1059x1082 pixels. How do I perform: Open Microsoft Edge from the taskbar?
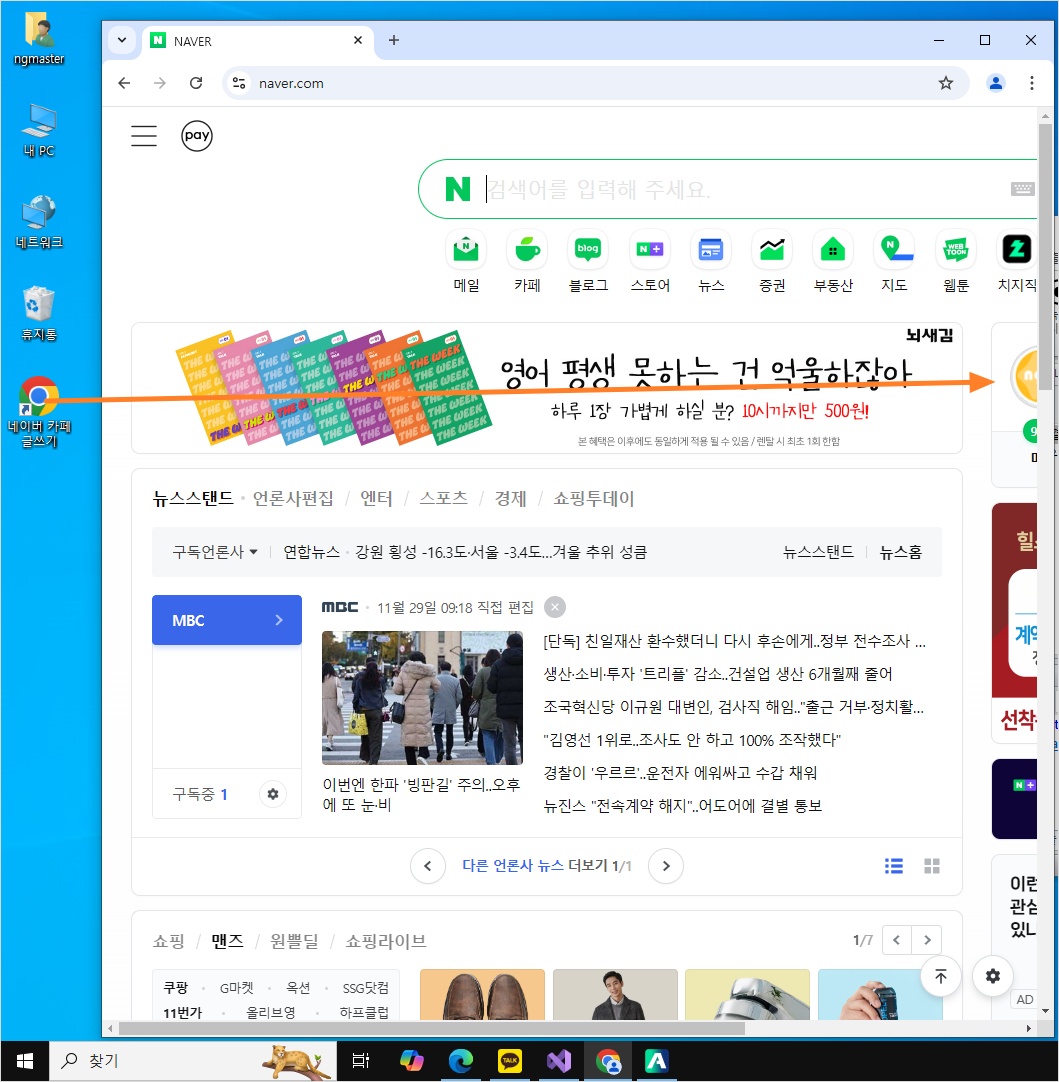(460, 1061)
